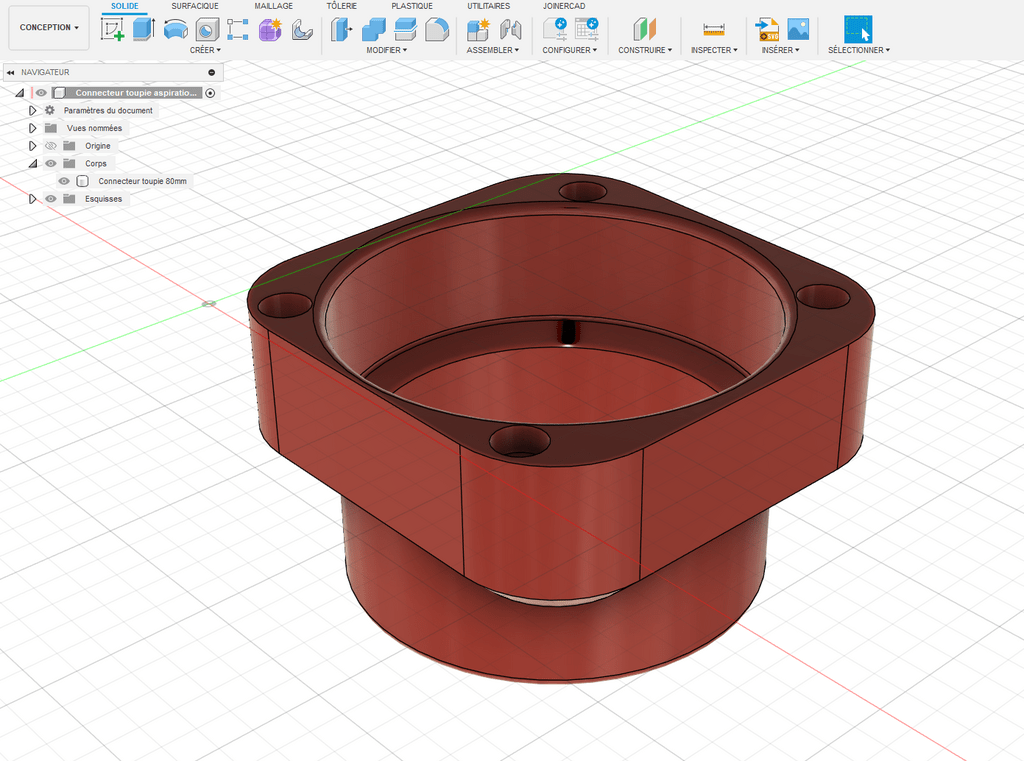1024x761 pixels.
Task: Click the gear icon of Paramètres du document
Action: point(50,110)
